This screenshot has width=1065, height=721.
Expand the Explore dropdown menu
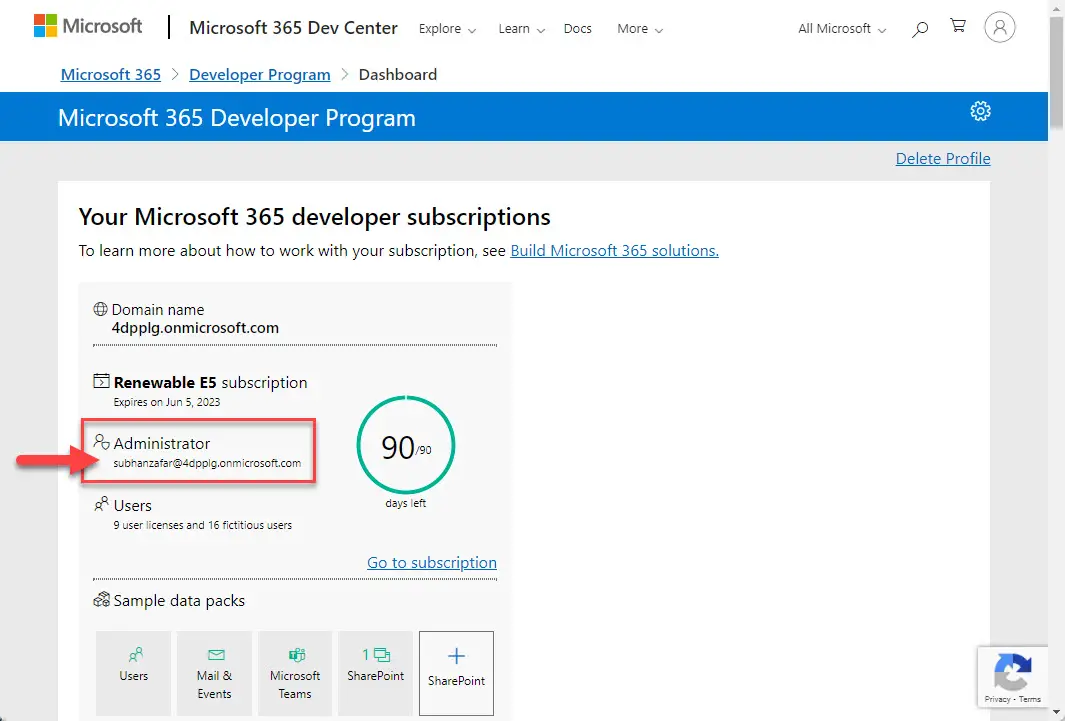point(447,29)
